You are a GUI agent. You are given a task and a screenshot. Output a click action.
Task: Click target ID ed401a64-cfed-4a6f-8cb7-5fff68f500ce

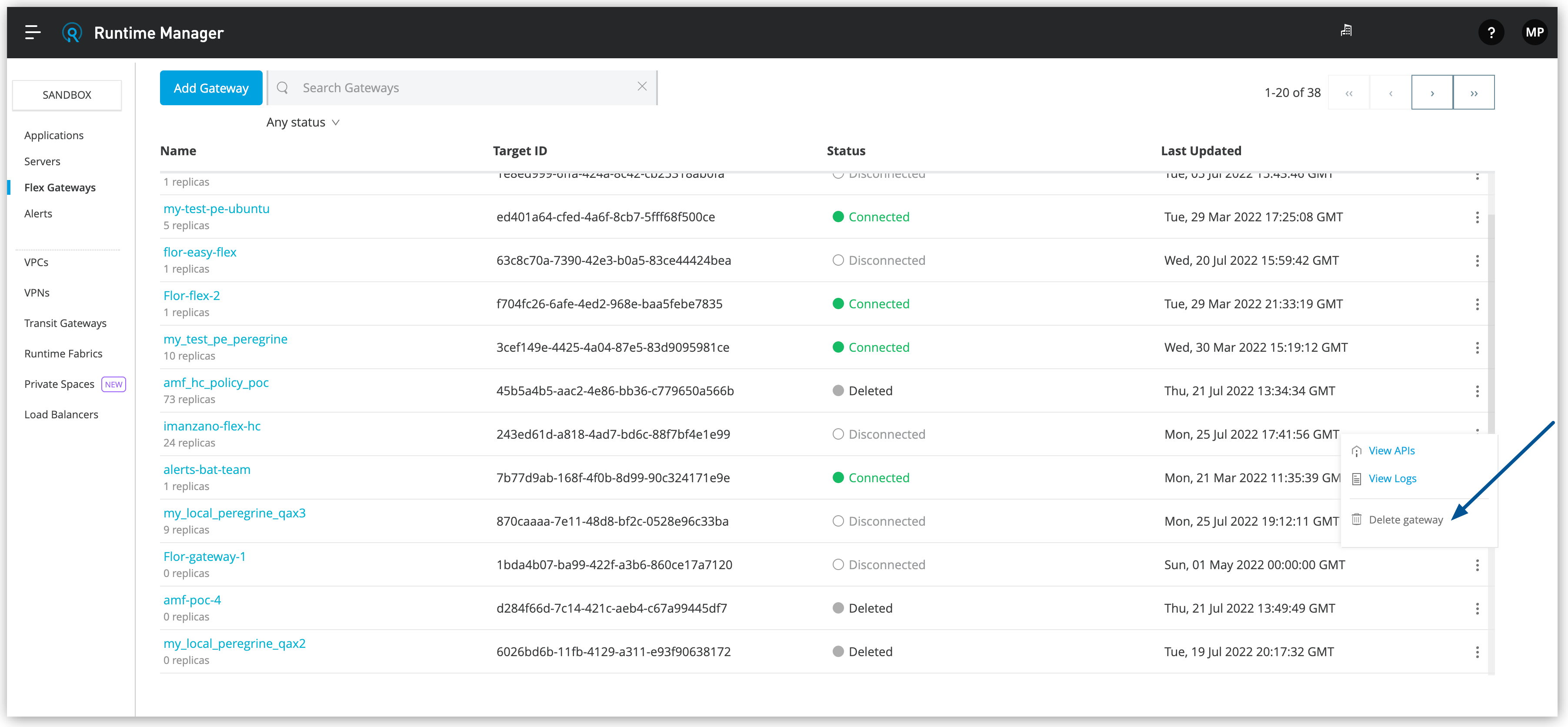[x=605, y=217]
